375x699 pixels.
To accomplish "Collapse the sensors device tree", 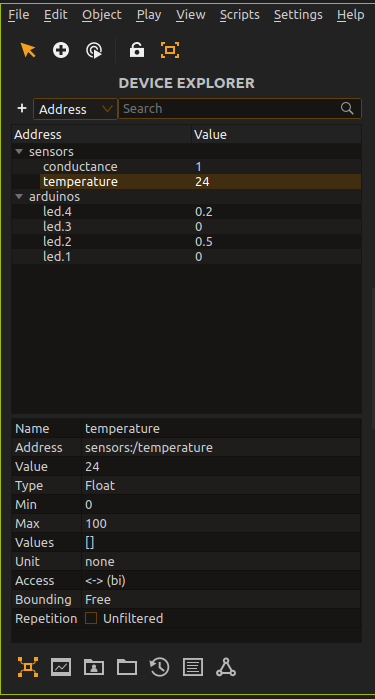I will point(19,152).
